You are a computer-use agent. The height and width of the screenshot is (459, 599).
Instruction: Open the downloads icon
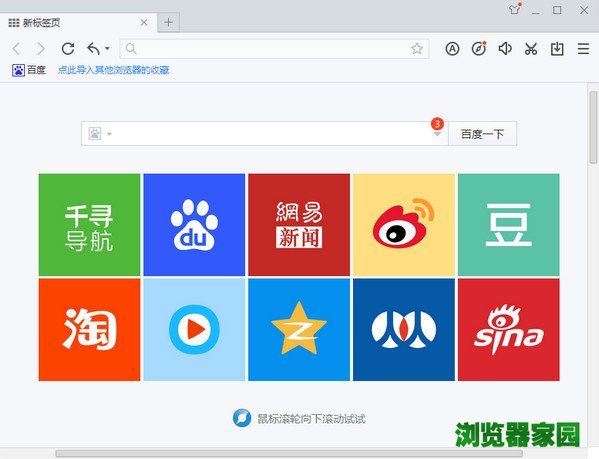tap(557, 49)
